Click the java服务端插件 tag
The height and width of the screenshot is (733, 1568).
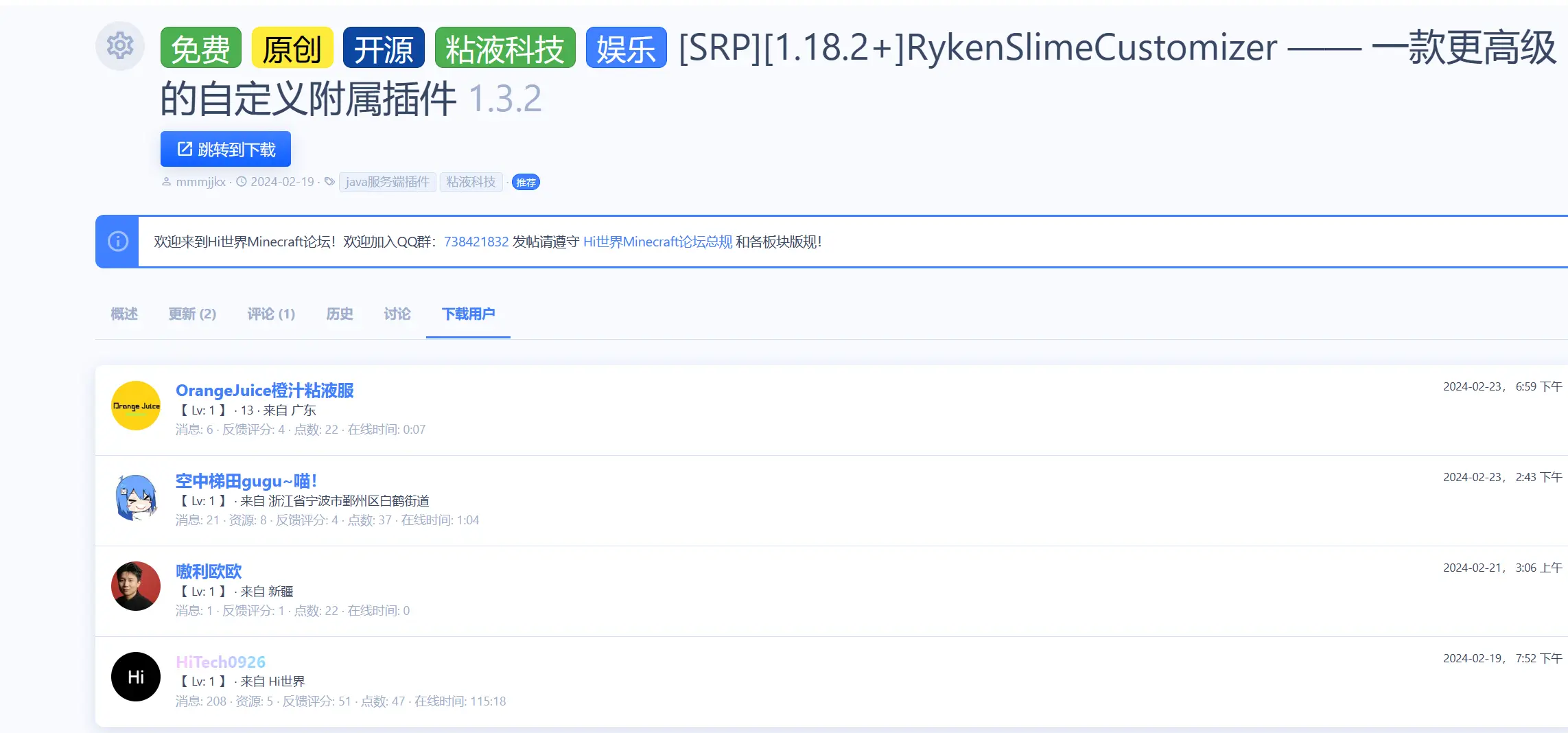[387, 182]
